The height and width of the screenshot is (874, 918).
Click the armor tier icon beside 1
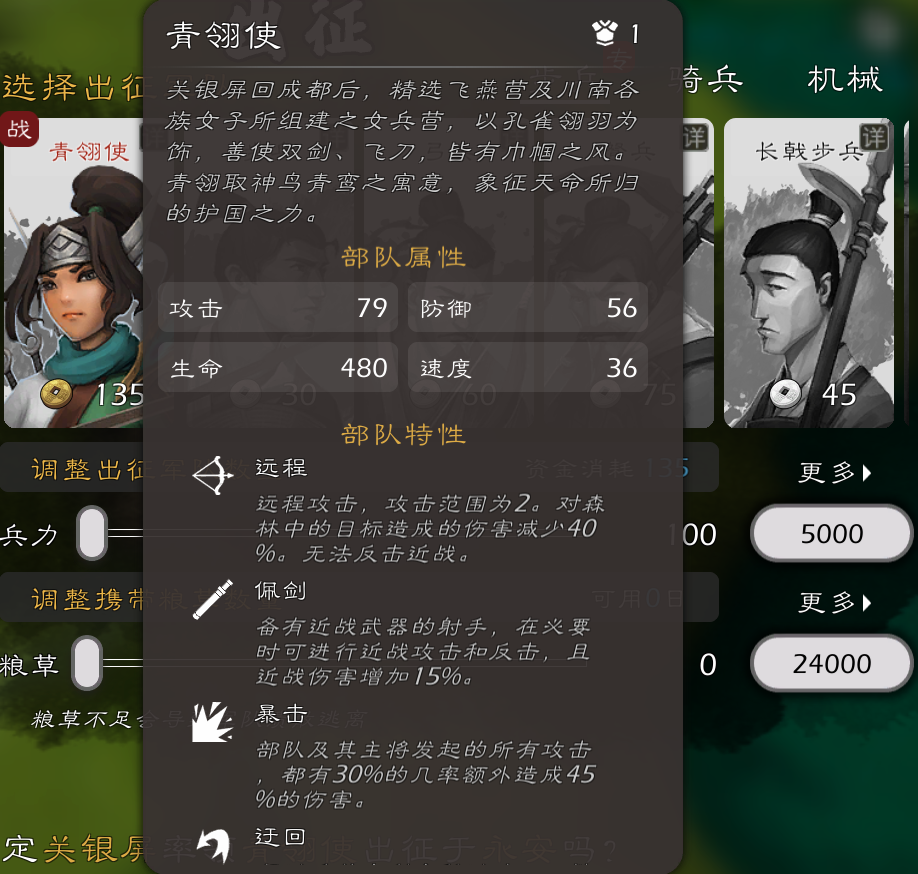coord(605,33)
